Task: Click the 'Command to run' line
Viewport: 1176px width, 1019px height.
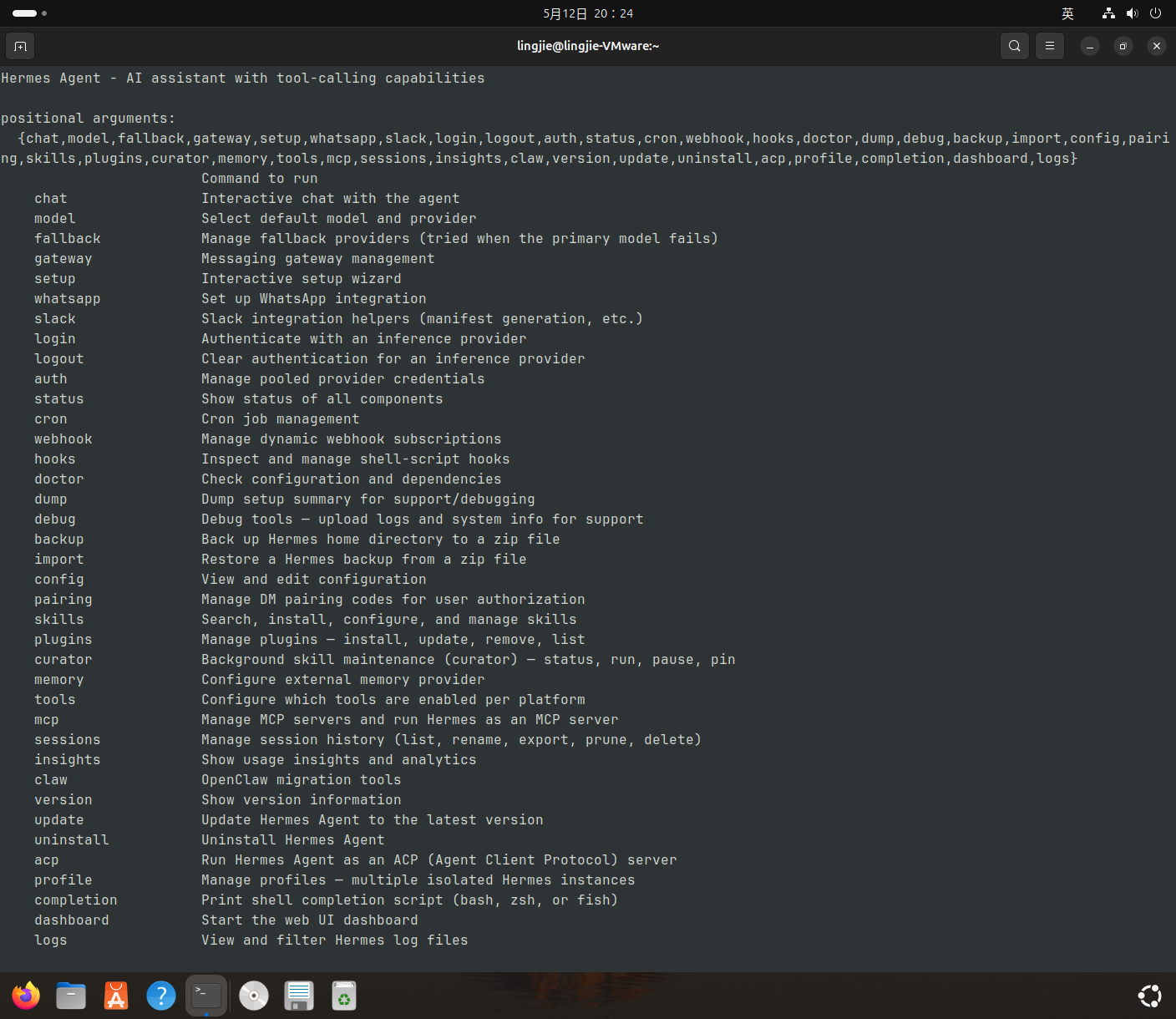Action: [x=260, y=179]
